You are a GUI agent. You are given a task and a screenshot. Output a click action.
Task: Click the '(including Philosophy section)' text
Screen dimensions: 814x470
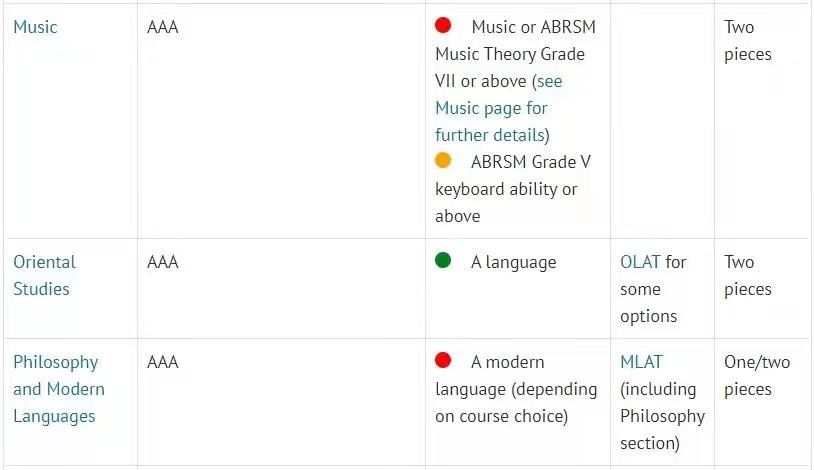pos(662,416)
